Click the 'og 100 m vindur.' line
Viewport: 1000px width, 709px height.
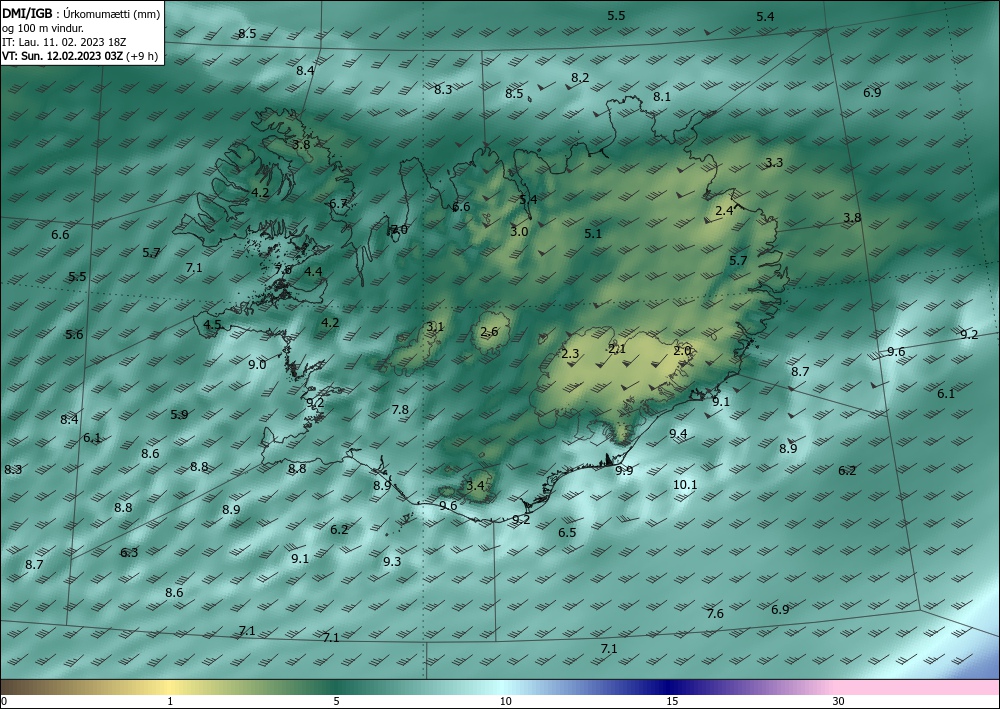(x=43, y=27)
